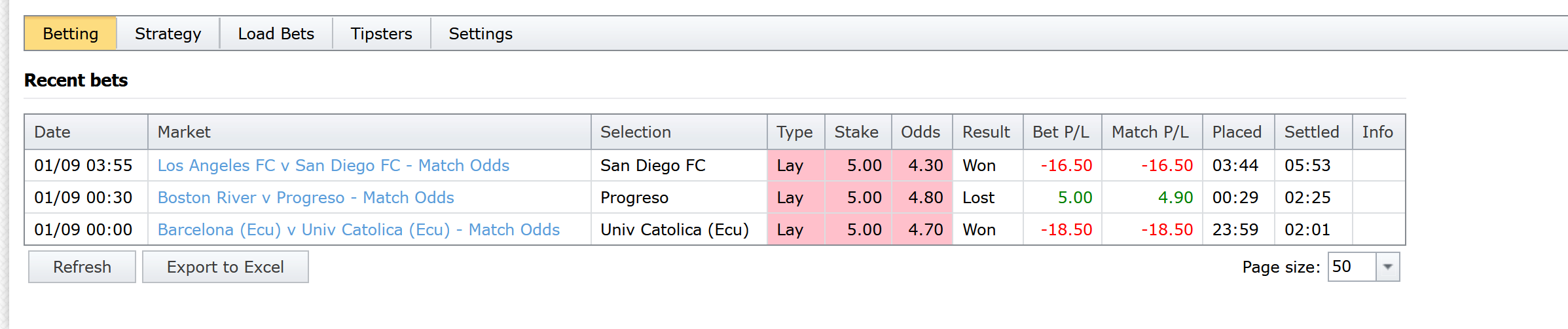
Task: Open Barcelona v Univ Catolica market link
Action: point(359,230)
